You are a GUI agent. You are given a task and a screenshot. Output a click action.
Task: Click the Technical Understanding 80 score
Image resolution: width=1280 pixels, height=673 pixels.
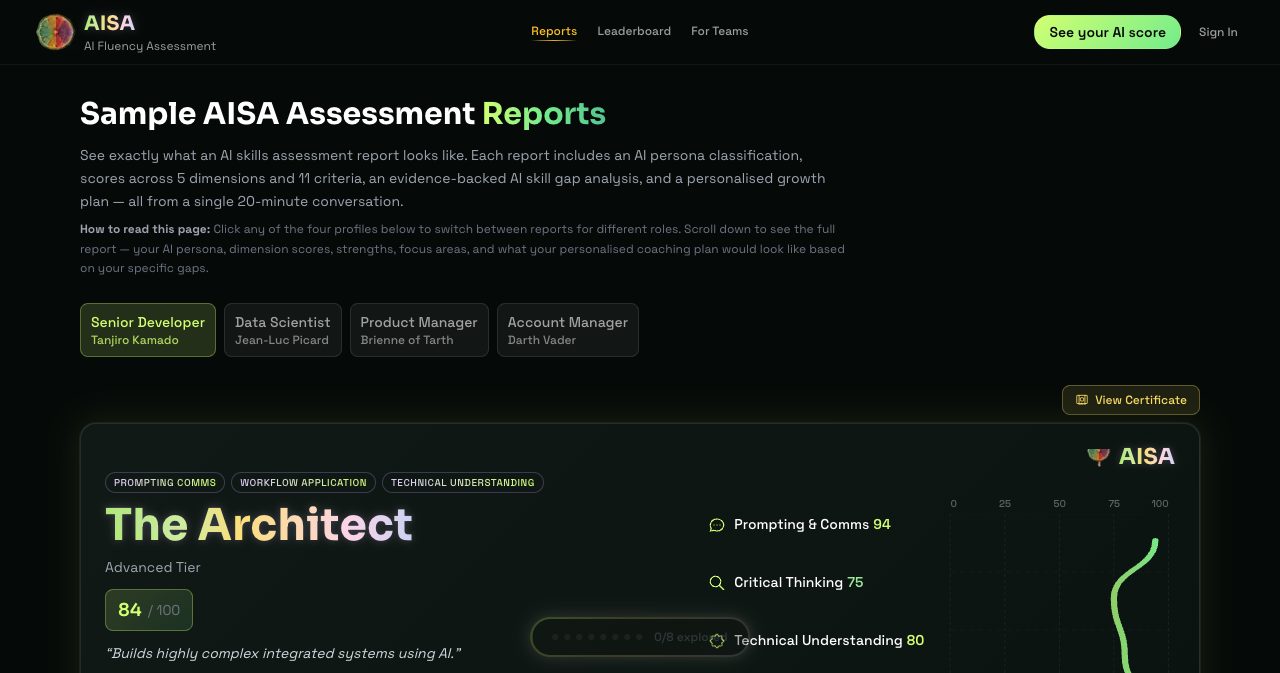pos(829,640)
